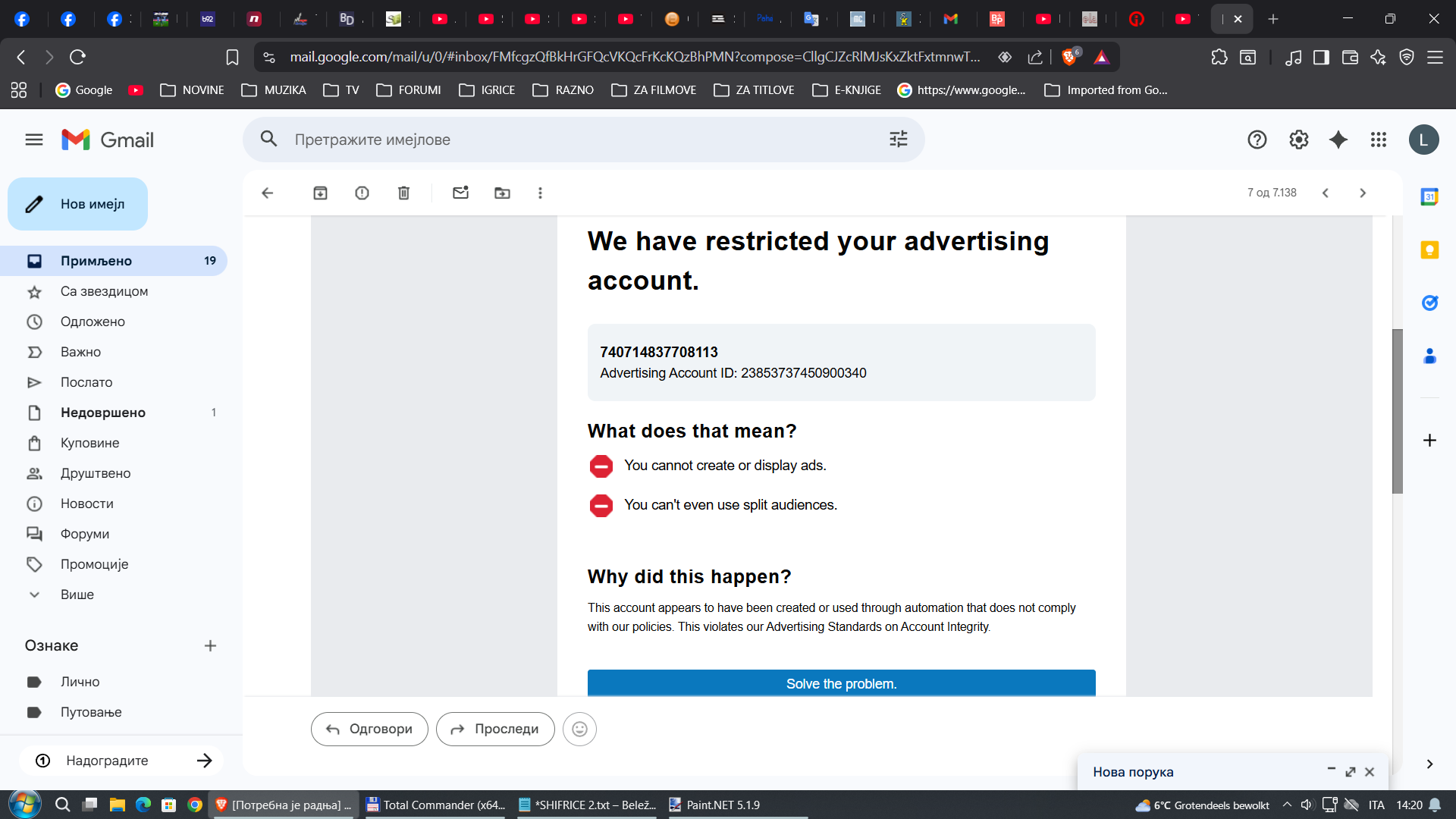Hide the side panel arrow
The image size is (1456, 819).
(x=1429, y=764)
